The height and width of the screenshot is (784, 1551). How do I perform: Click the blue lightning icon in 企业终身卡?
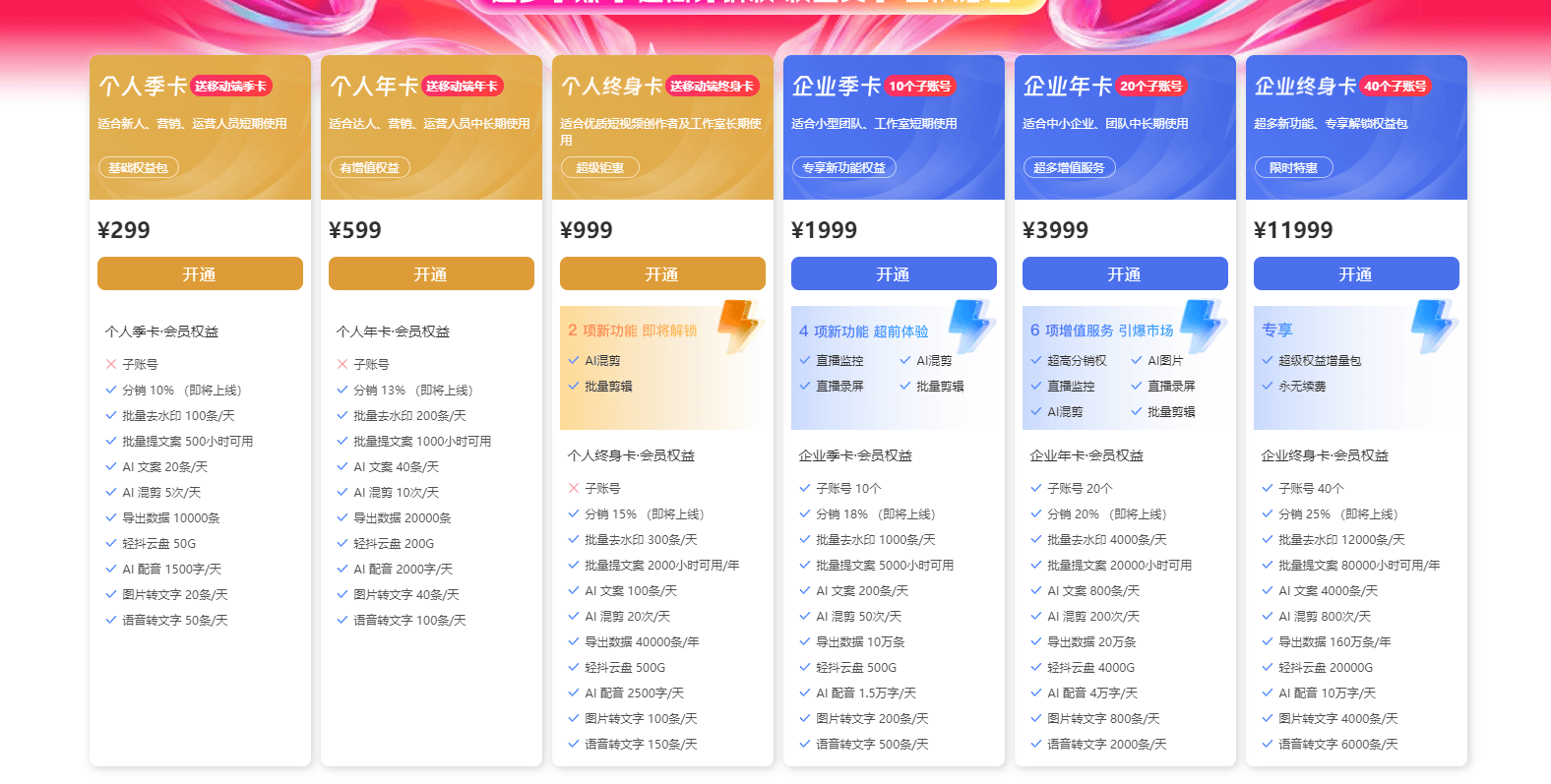click(x=1433, y=326)
